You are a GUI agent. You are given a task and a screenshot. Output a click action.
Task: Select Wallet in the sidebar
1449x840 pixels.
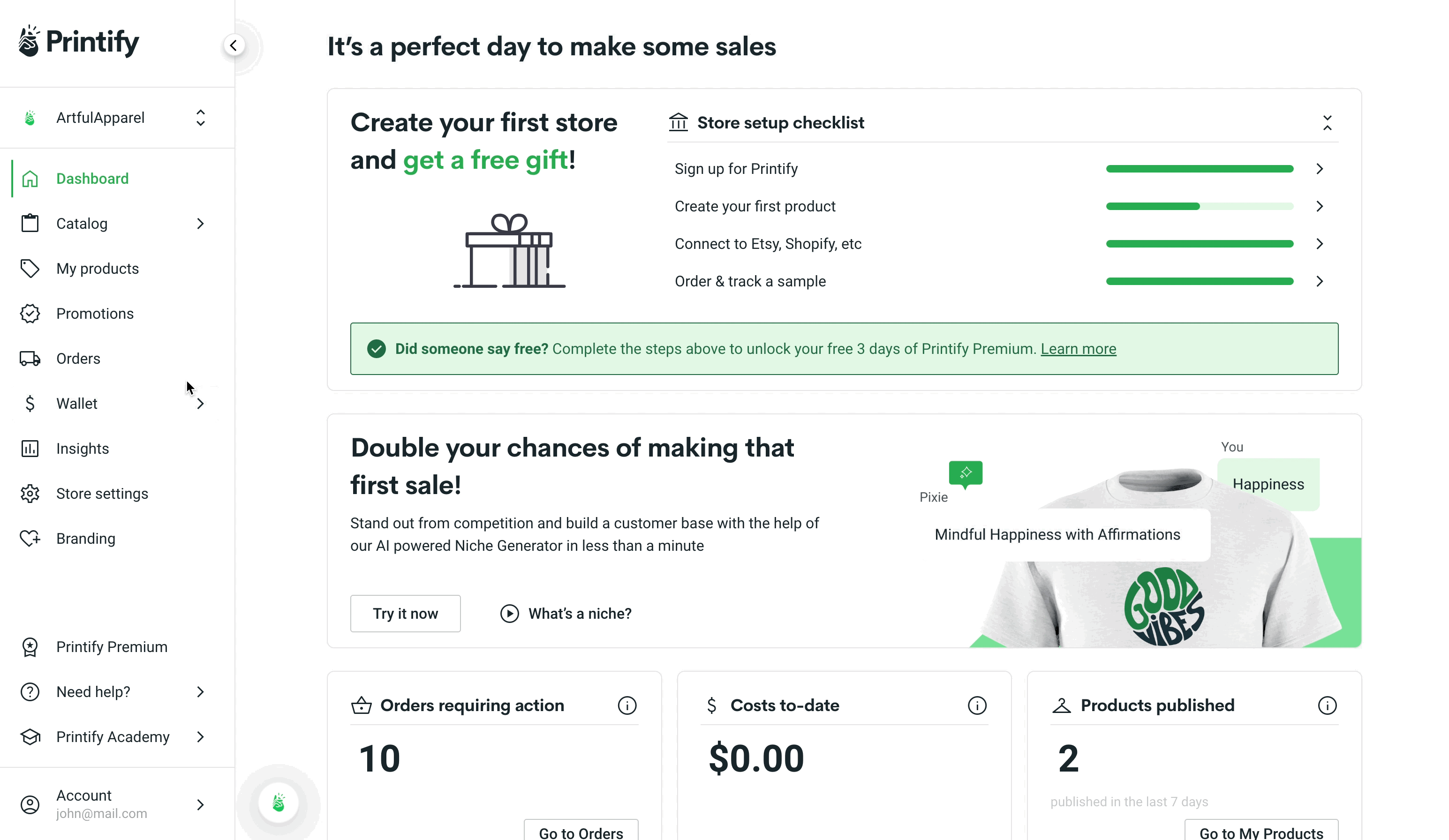pyautogui.click(x=76, y=403)
